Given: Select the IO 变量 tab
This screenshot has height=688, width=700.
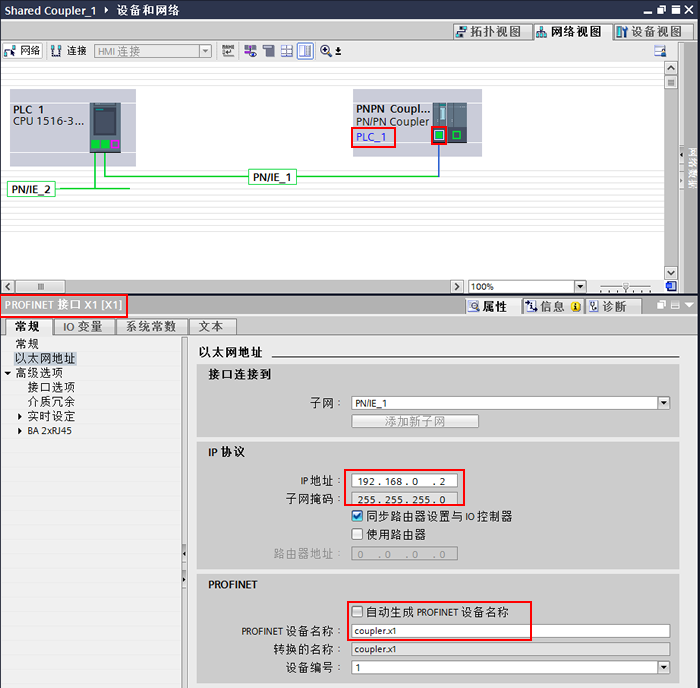Looking at the screenshot, I should [x=83, y=327].
